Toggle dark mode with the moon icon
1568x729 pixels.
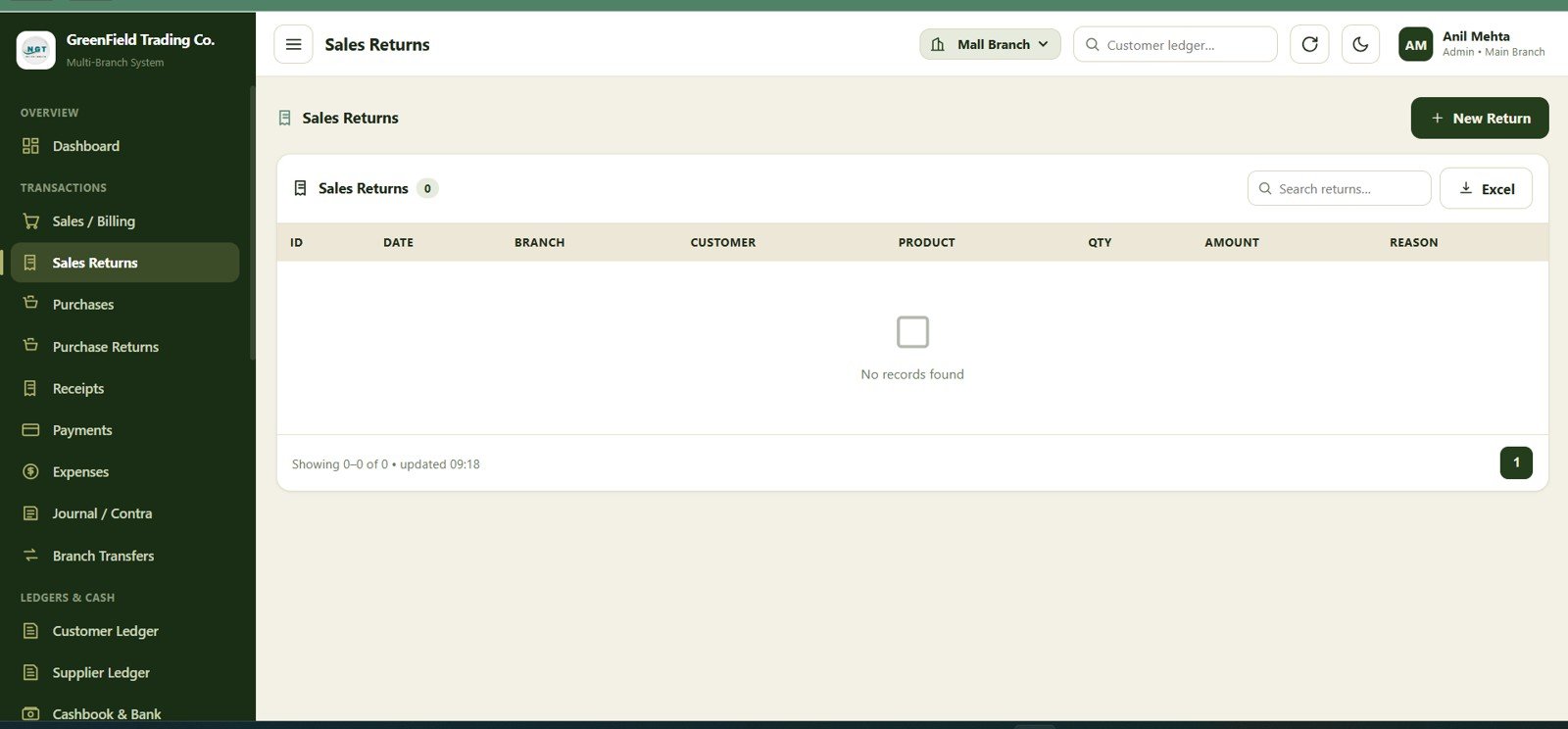point(1360,44)
